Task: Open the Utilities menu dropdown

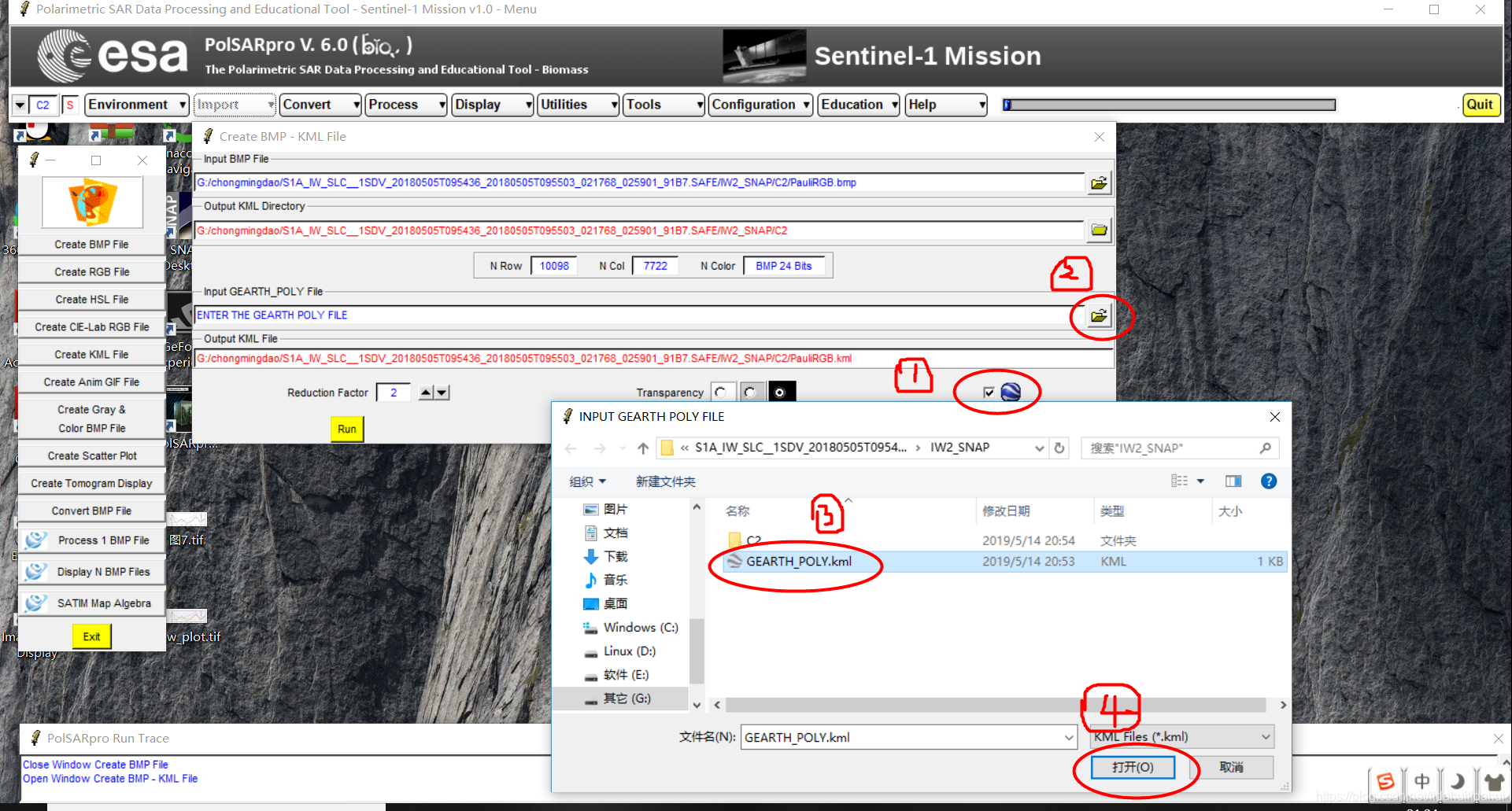Action: 579,105
